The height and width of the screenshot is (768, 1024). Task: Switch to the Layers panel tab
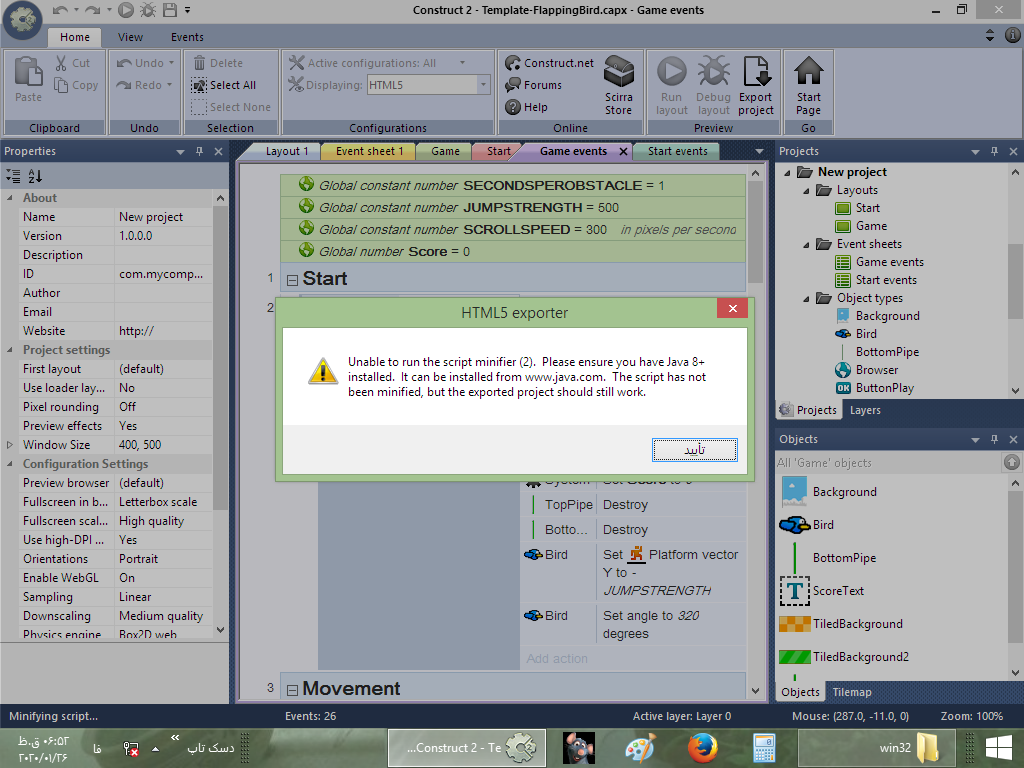[865, 410]
